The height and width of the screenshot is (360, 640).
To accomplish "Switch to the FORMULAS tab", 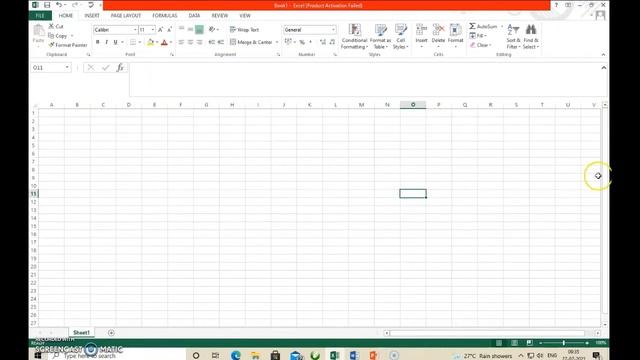I will (x=164, y=16).
